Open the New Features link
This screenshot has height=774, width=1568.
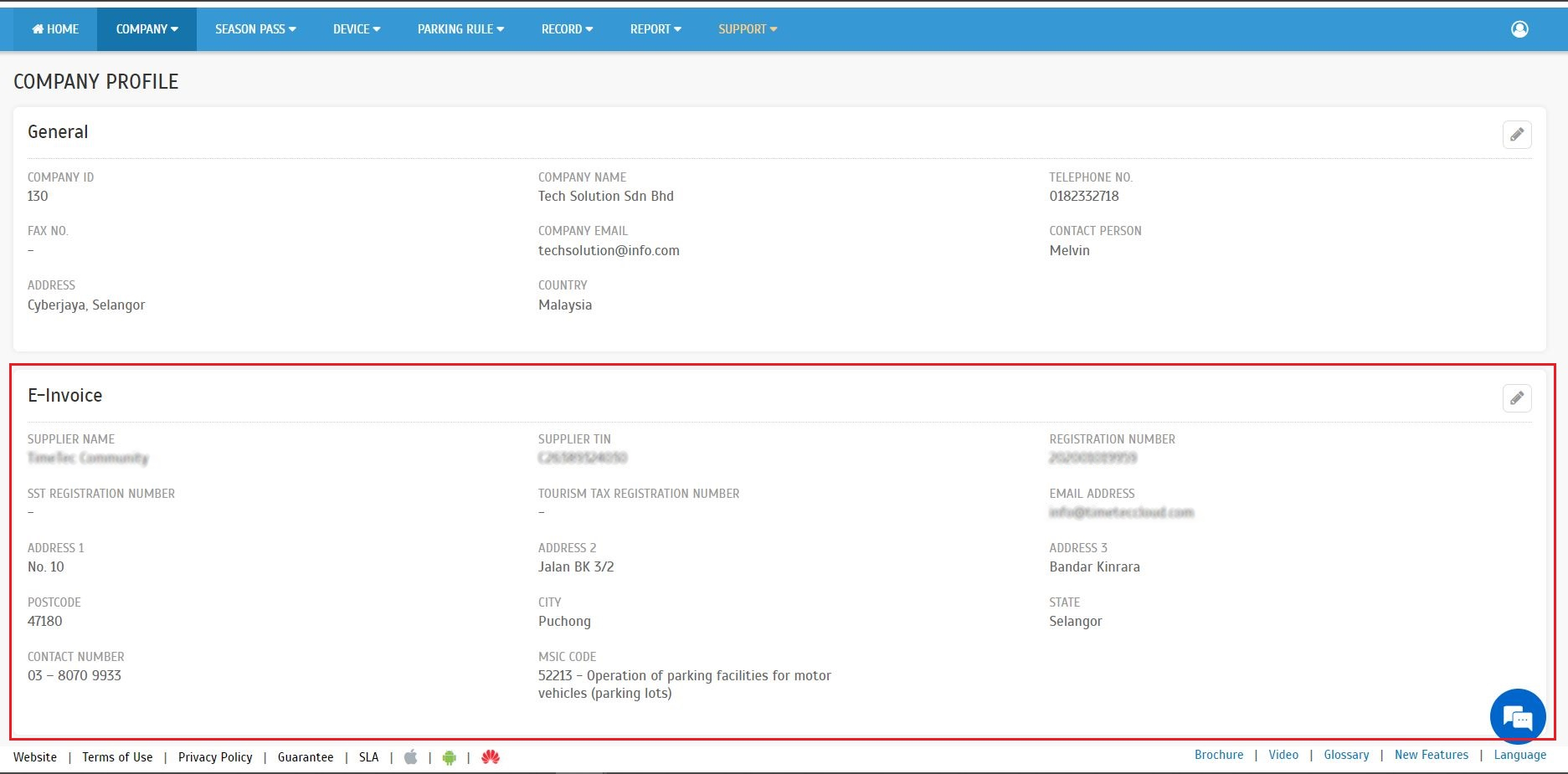(x=1431, y=755)
